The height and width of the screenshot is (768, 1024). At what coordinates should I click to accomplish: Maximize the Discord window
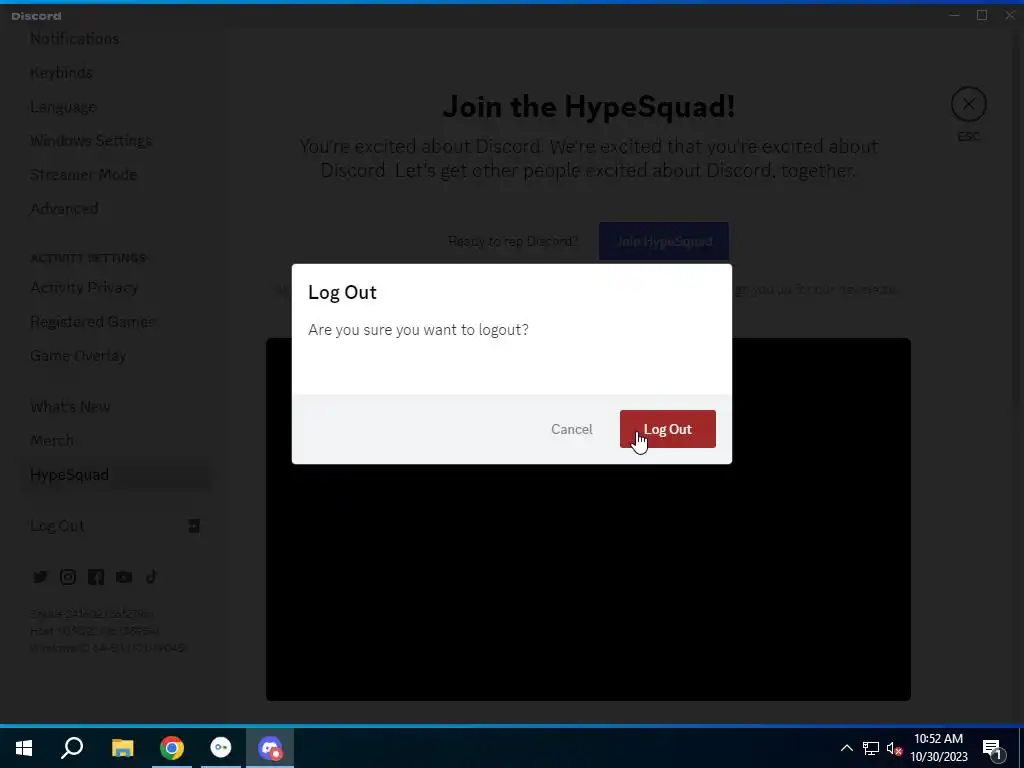[x=982, y=14]
